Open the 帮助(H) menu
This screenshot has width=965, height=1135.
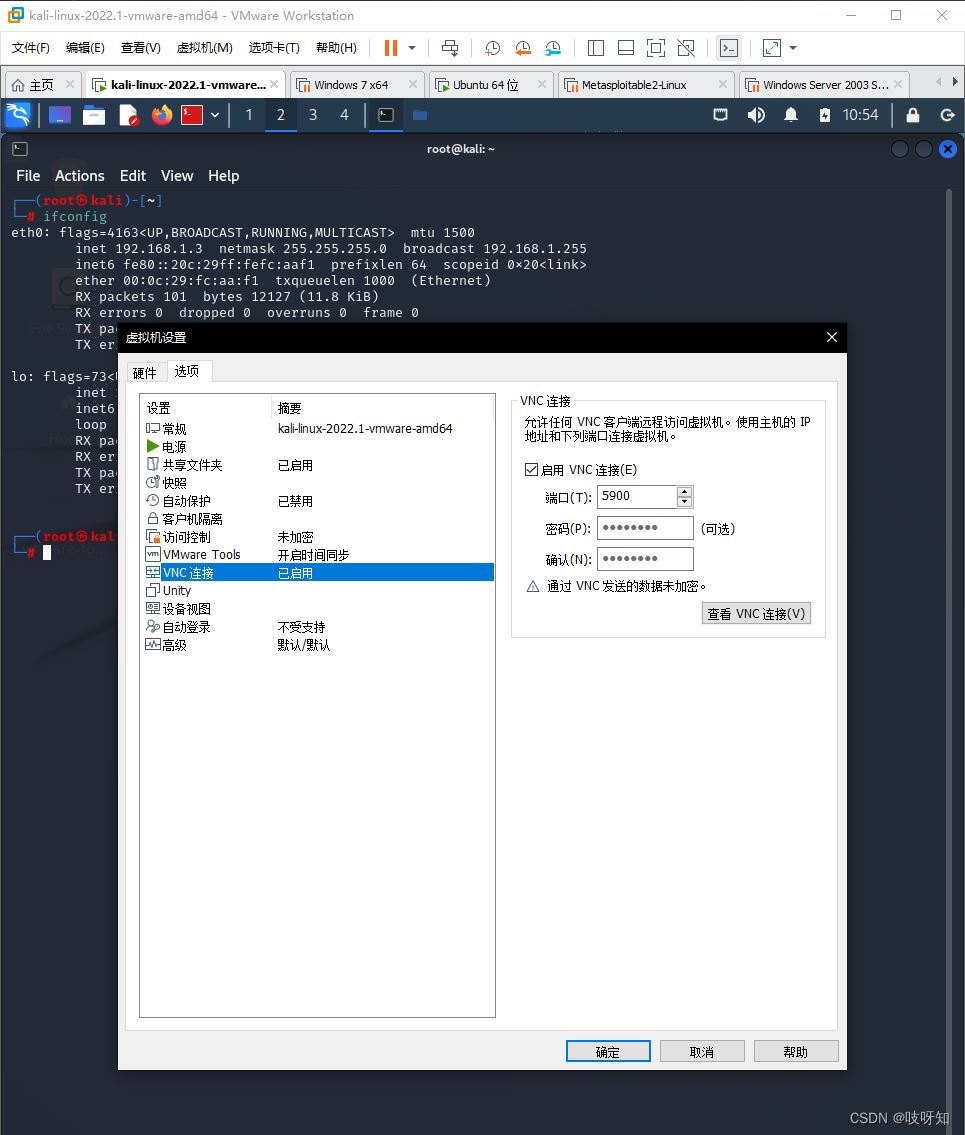pyautogui.click(x=337, y=48)
